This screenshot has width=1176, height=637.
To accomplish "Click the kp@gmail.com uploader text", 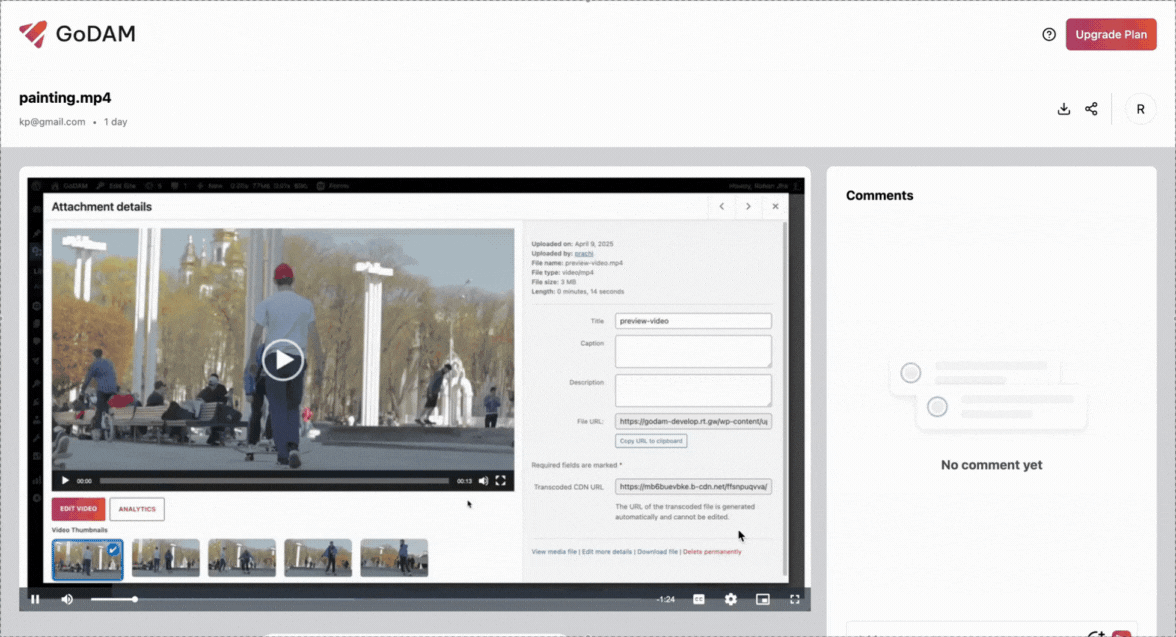I will click(x=52, y=122).
